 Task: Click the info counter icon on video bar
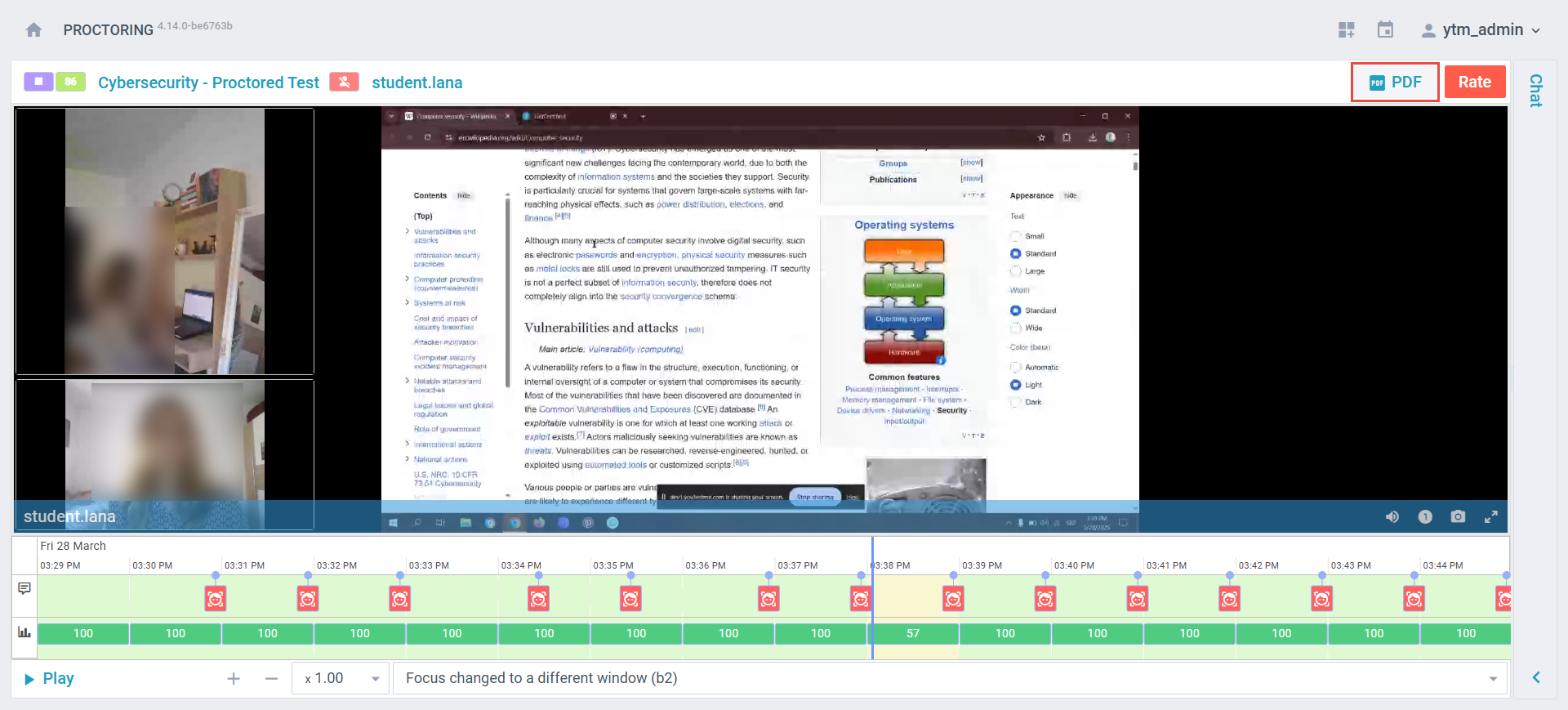coord(1425,516)
